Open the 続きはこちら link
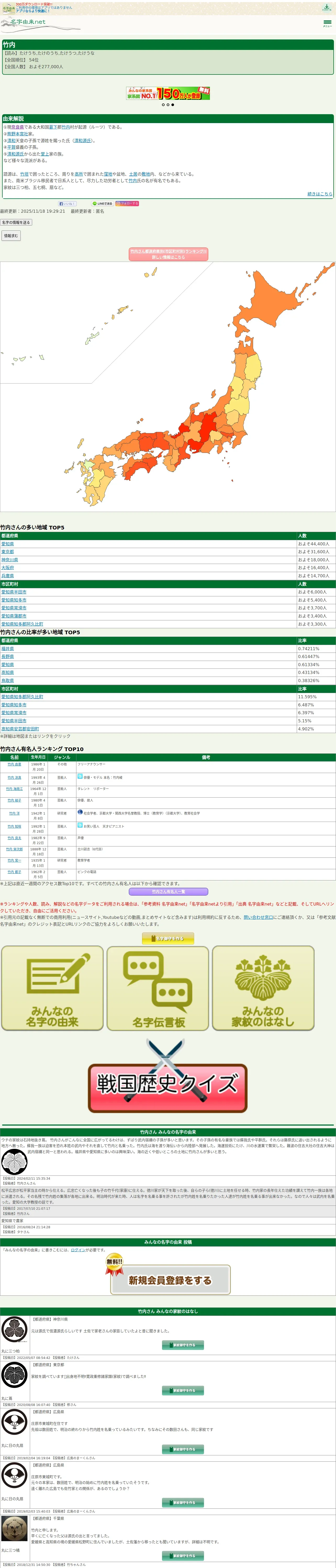336x1568 pixels. pyautogui.click(x=320, y=194)
